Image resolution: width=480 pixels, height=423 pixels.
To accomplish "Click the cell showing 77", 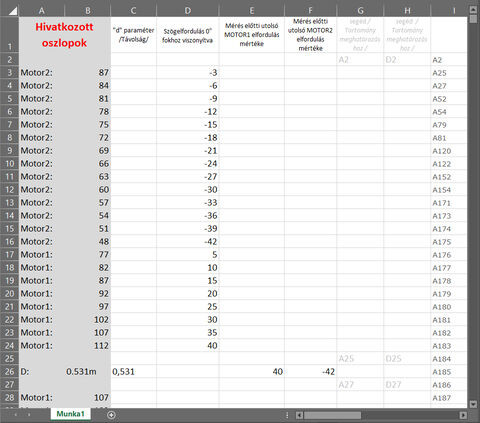I will click(88, 255).
